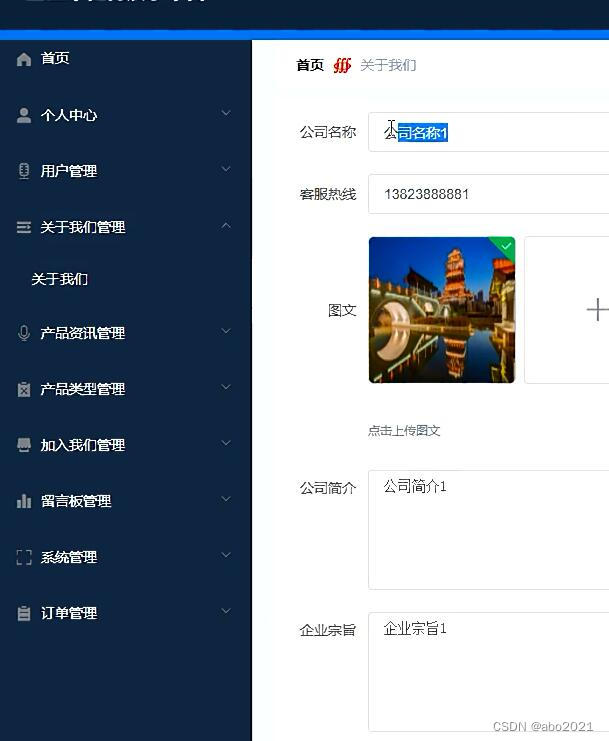Expand the 产品资讯管理 chevron
The image size is (609, 741).
pyautogui.click(x=226, y=331)
